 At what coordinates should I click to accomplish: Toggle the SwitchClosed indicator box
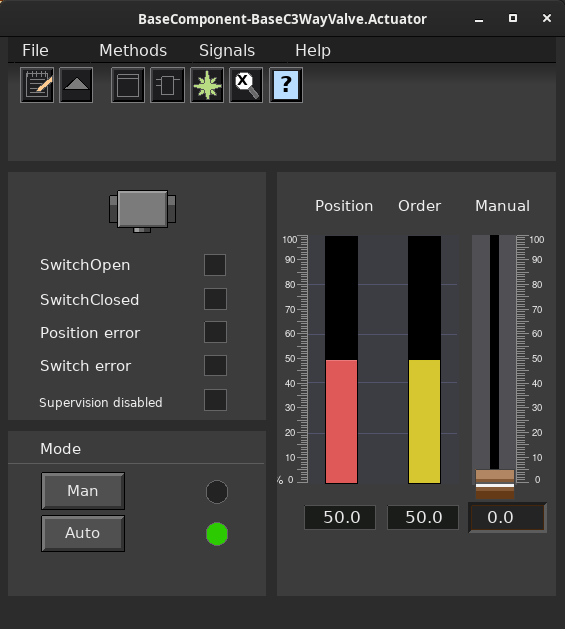215,299
